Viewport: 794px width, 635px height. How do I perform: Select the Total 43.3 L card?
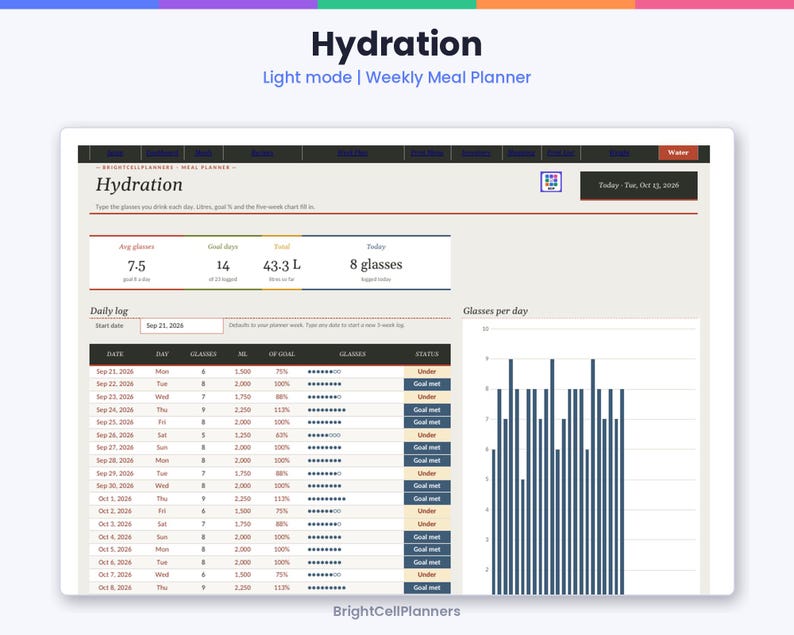pos(282,263)
